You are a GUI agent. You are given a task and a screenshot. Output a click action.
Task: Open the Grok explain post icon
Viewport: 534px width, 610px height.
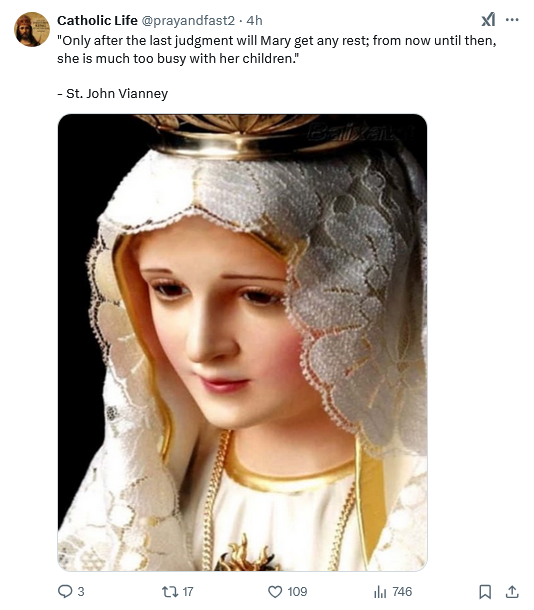(x=488, y=19)
